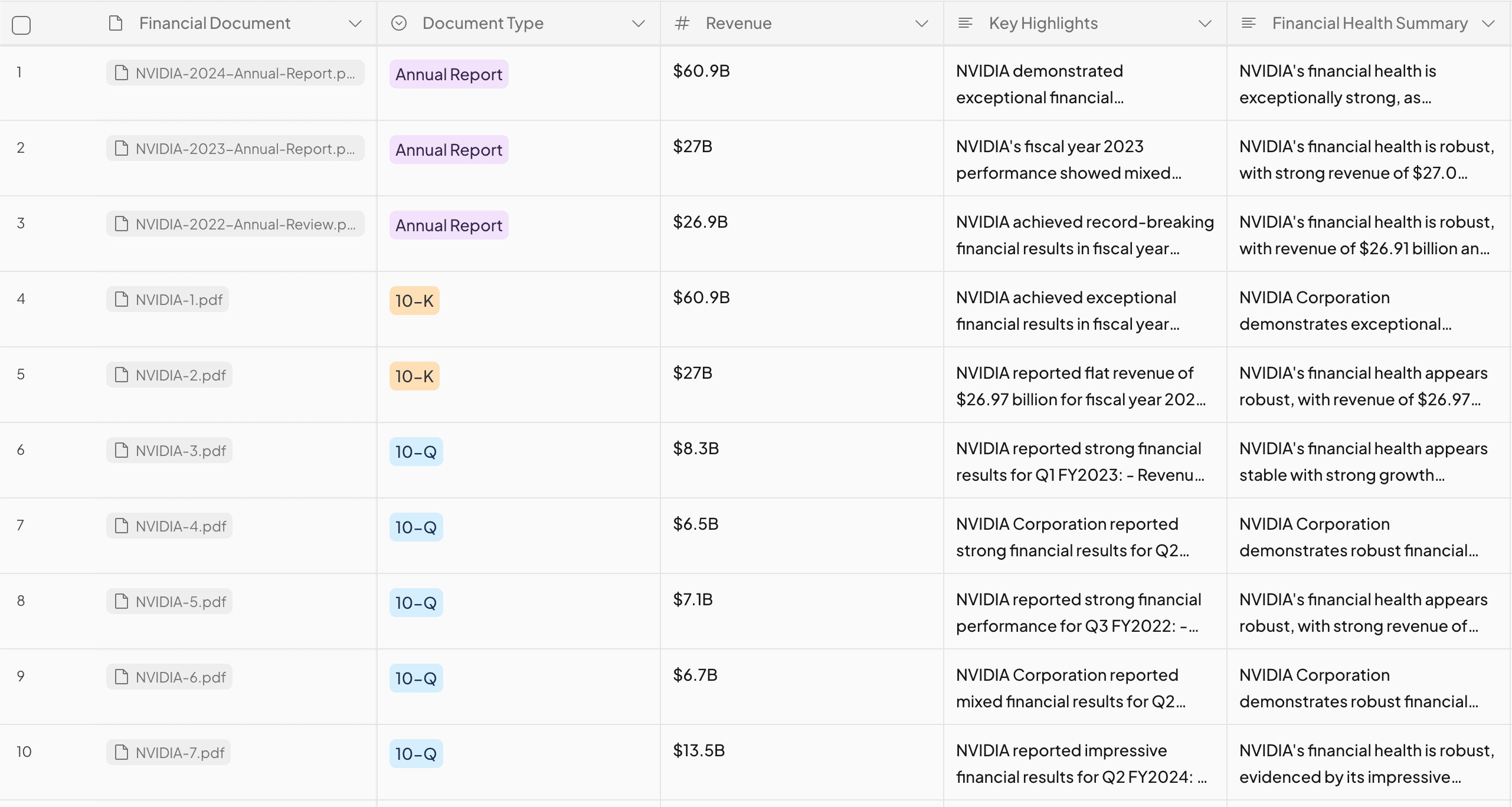Screen dimensions: 1512x807
Task: Open the Revenue column dropdown arrow
Action: click(921, 24)
